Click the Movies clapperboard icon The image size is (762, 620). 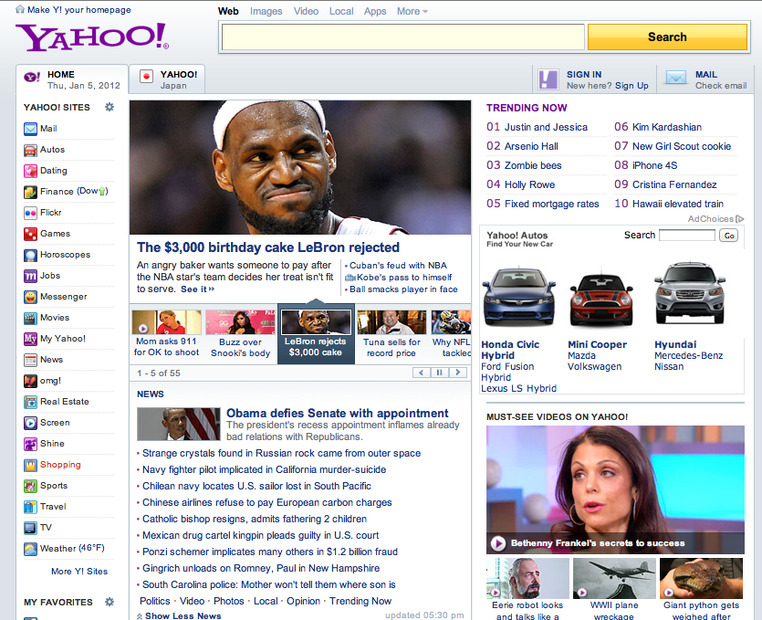click(30, 318)
